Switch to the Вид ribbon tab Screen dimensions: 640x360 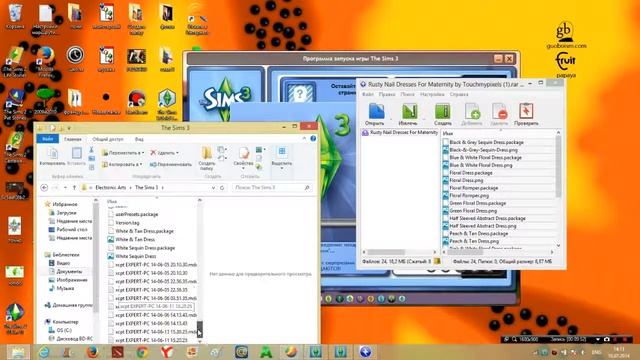tap(139, 139)
